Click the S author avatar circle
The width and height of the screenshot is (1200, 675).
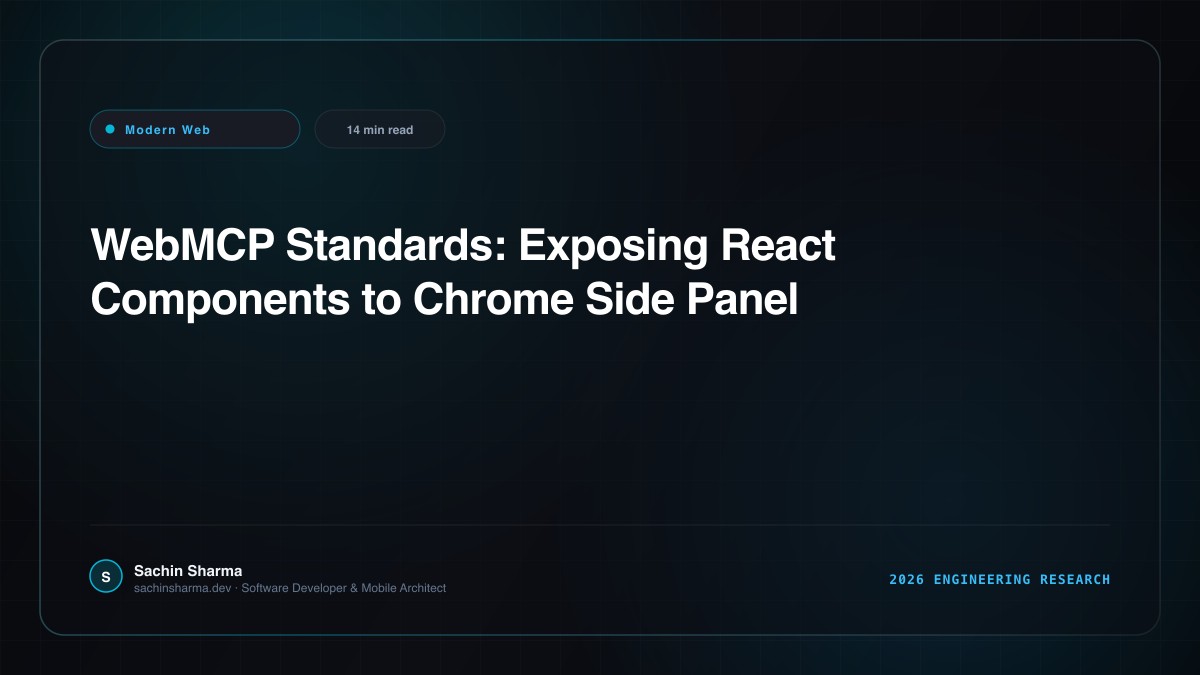(106, 577)
